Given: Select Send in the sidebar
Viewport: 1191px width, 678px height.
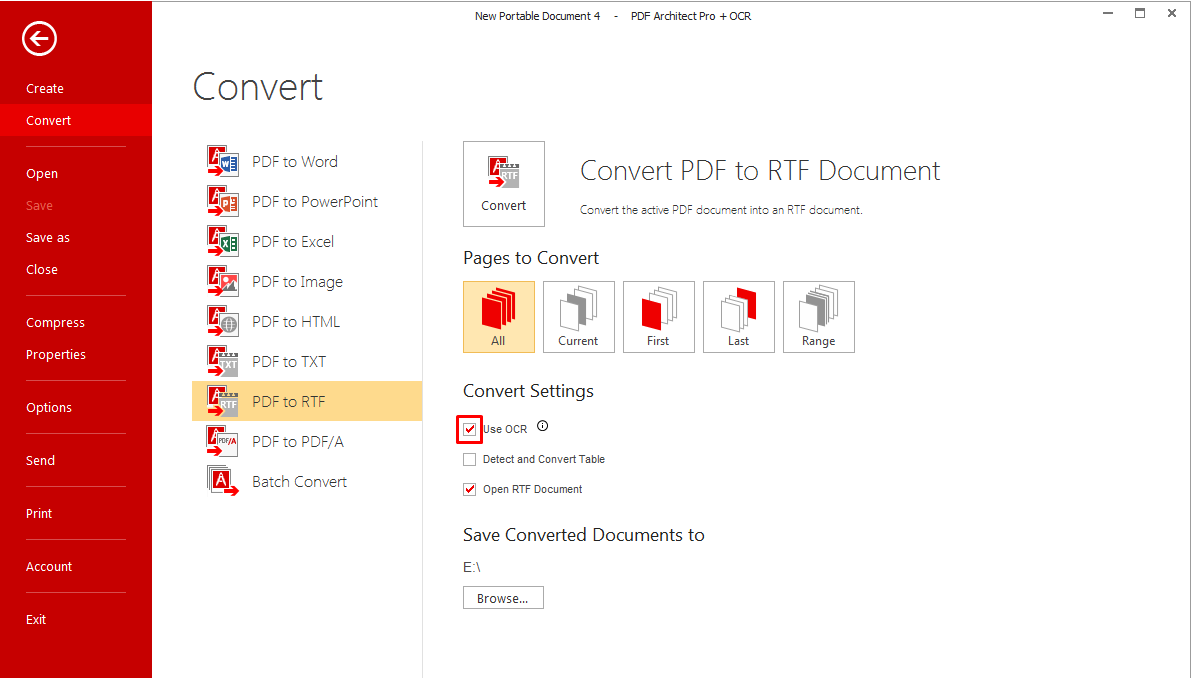Looking at the screenshot, I should 40,461.
